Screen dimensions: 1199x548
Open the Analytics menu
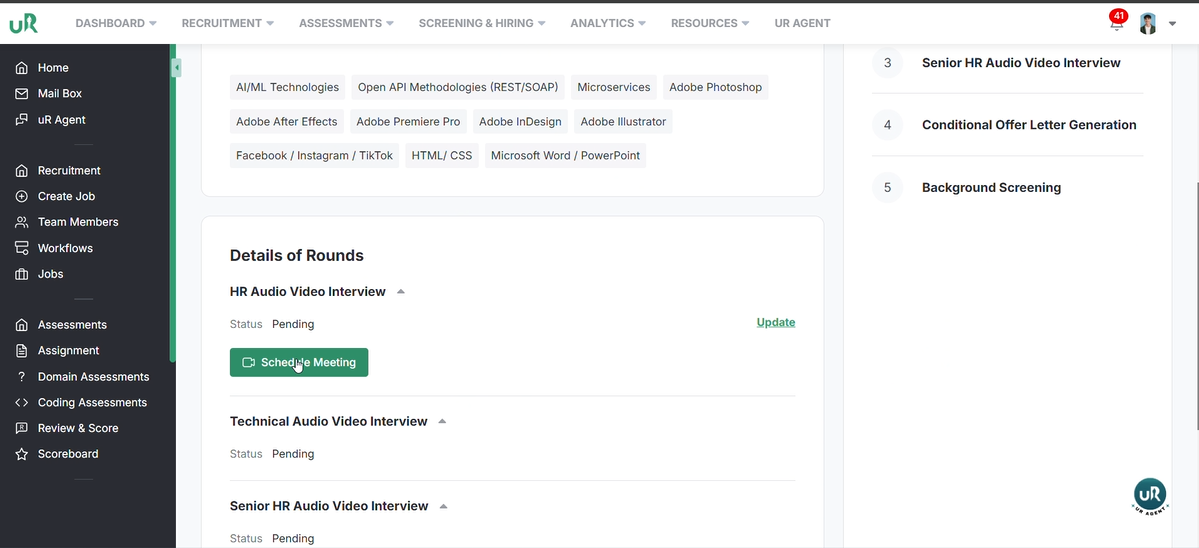coord(607,23)
